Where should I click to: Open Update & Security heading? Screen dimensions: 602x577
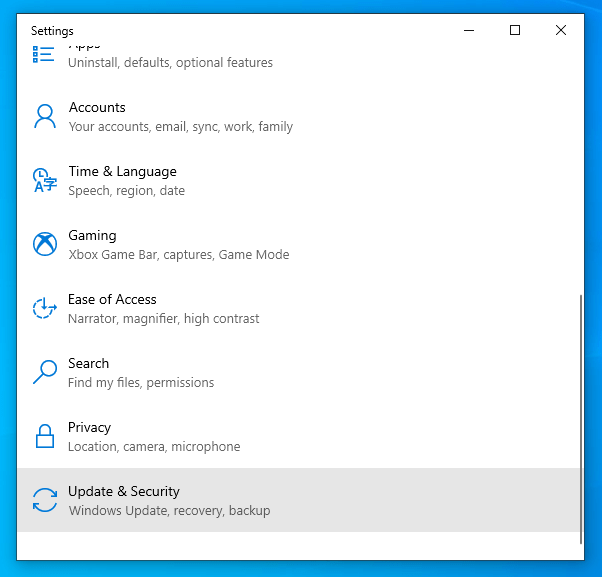124,491
